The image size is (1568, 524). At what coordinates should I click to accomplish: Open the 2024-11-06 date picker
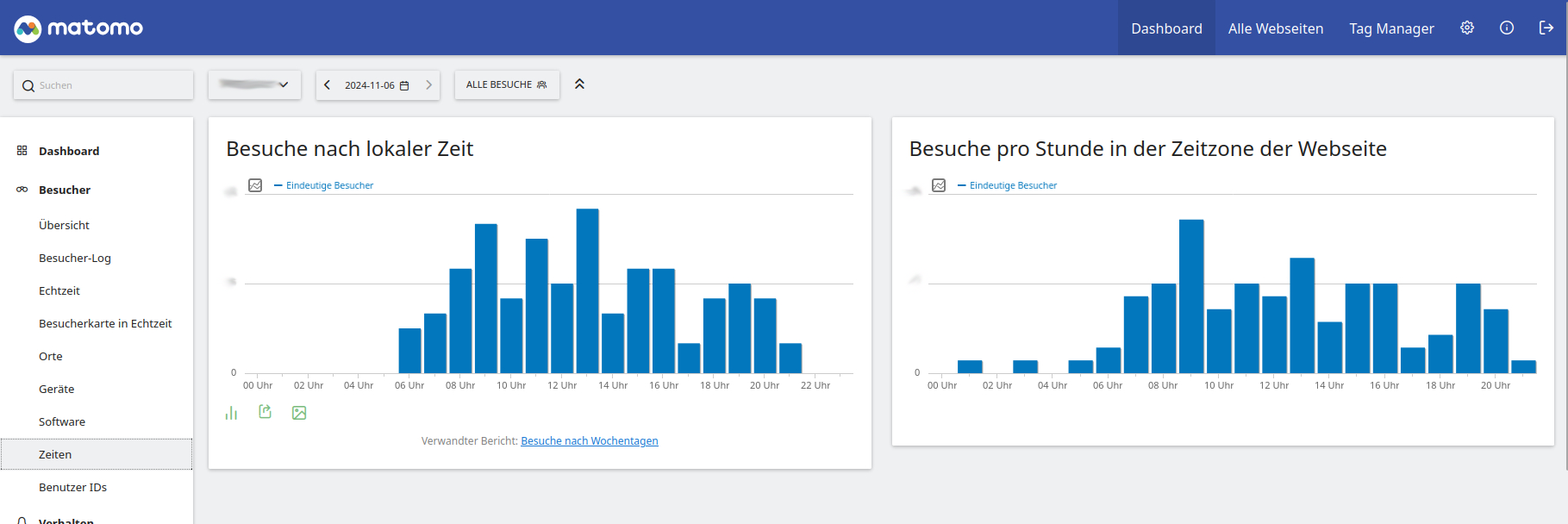pyautogui.click(x=378, y=84)
